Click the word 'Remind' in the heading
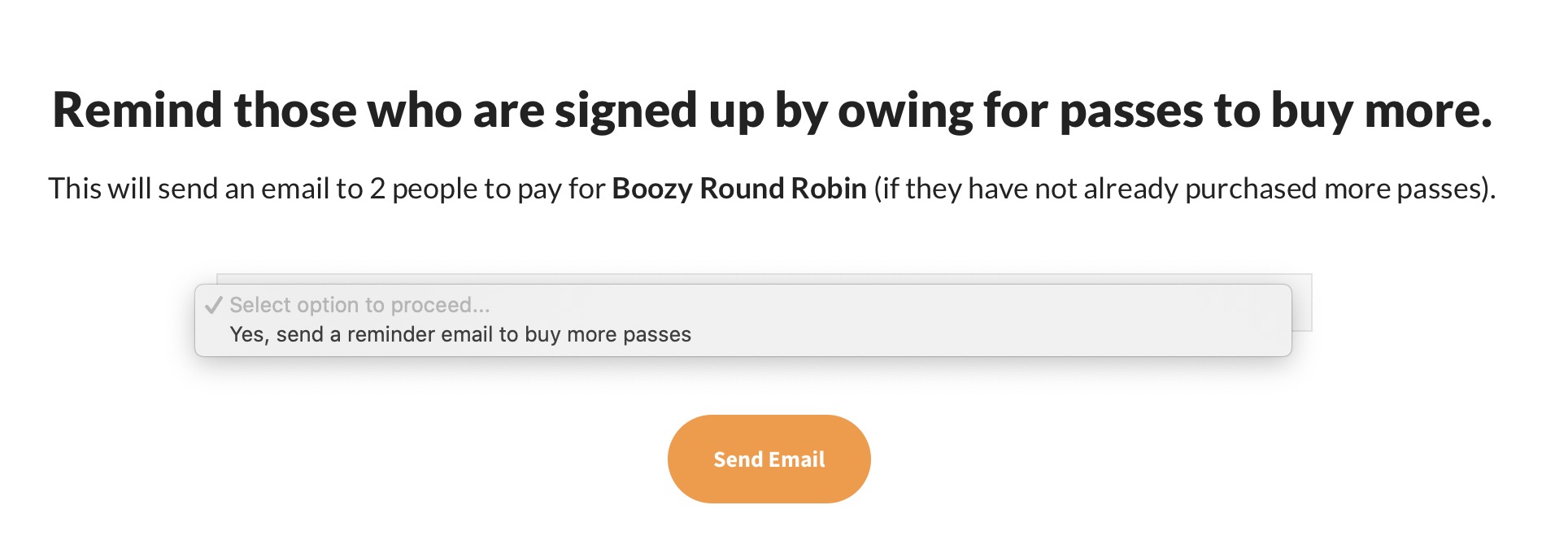 (137, 111)
